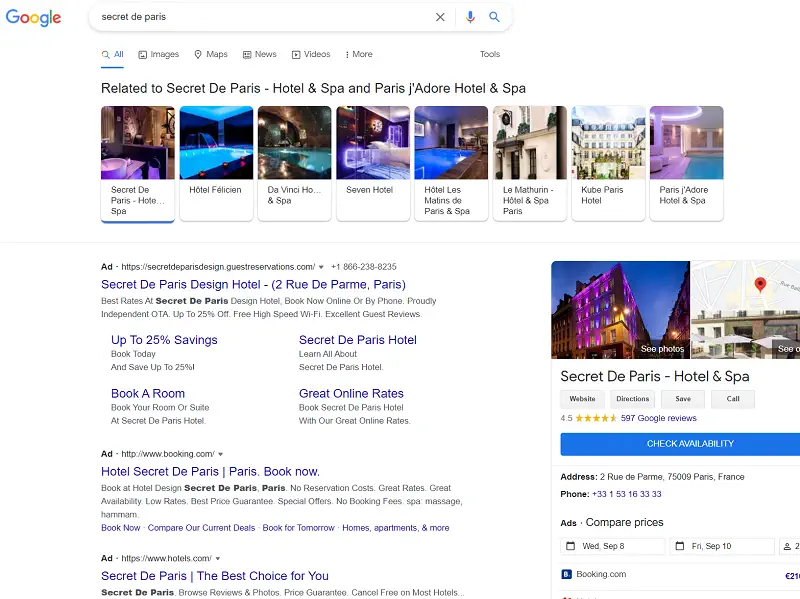Click the blue search magnifier icon
The image size is (800, 599).
point(494,17)
